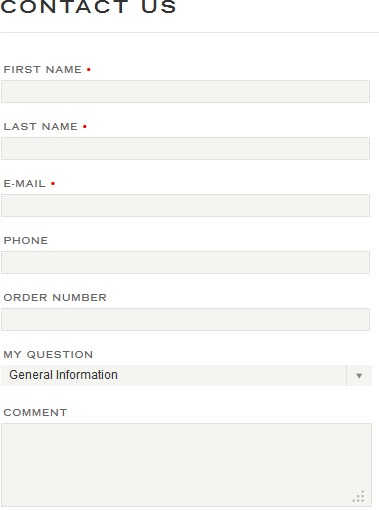Click the My Question label
This screenshot has height=510, width=379.
(x=48, y=355)
